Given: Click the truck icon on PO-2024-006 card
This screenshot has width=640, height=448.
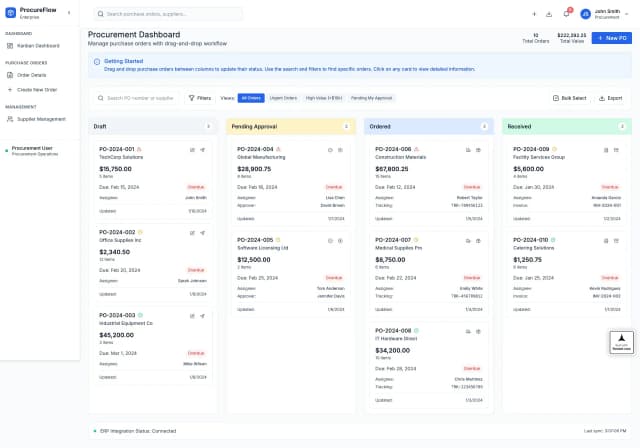Looking at the screenshot, I should coord(468,149).
